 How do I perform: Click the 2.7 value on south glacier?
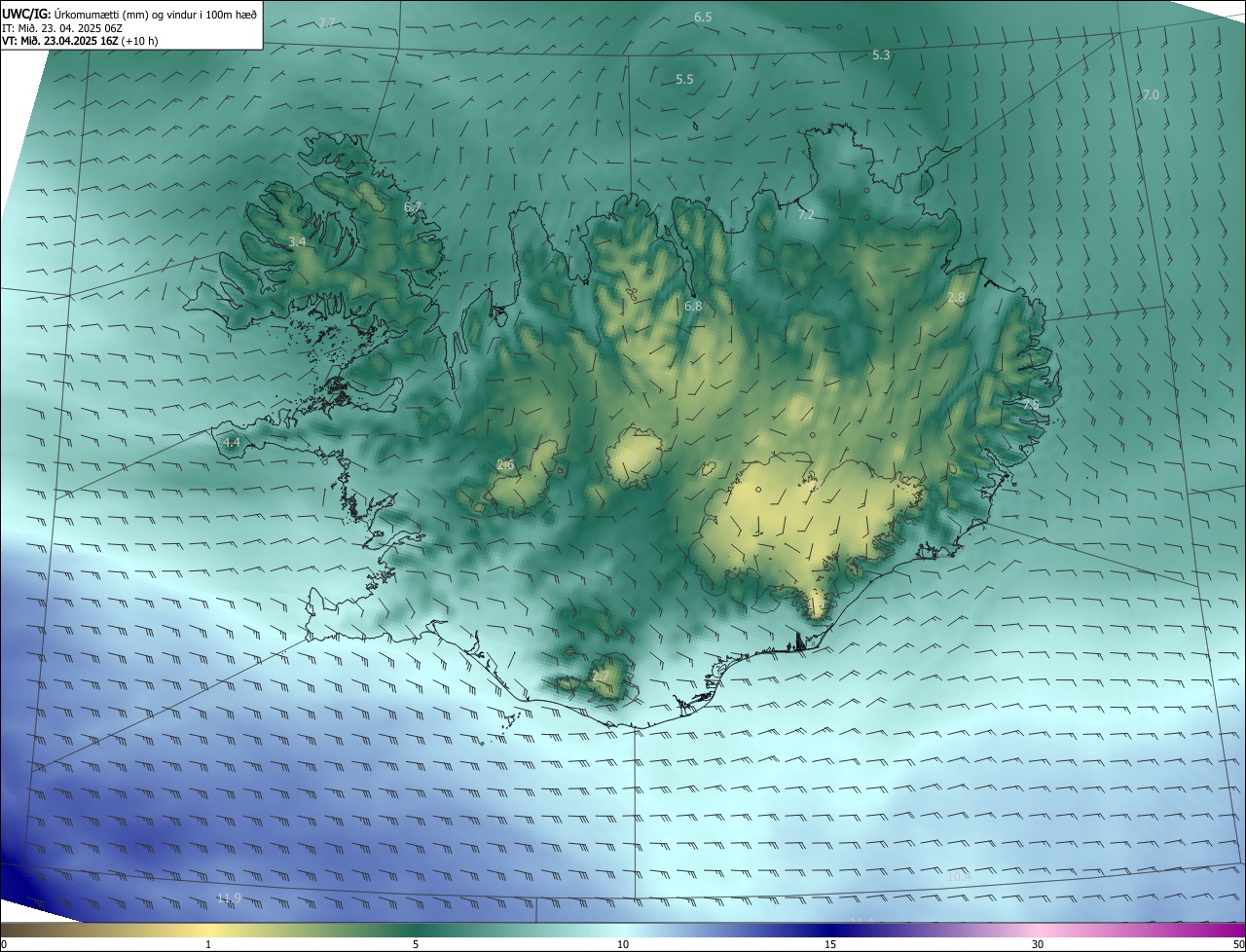click(x=600, y=676)
